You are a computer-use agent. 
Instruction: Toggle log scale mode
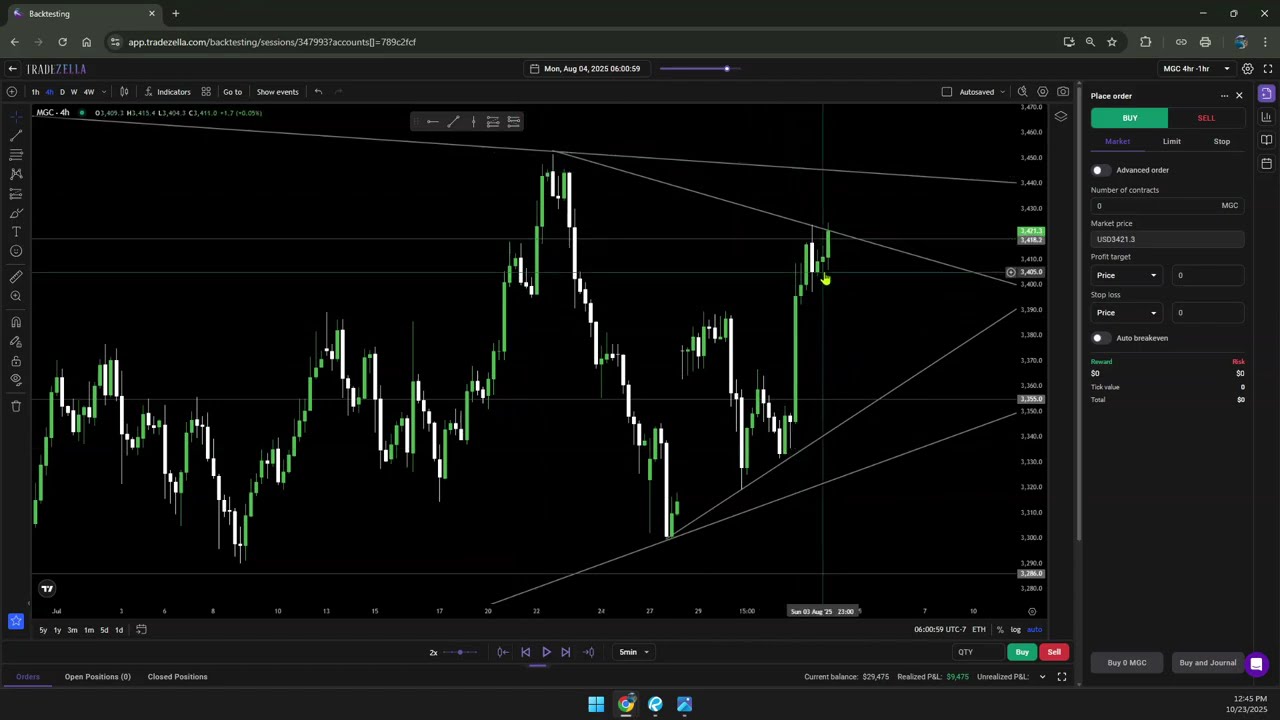click(1015, 630)
